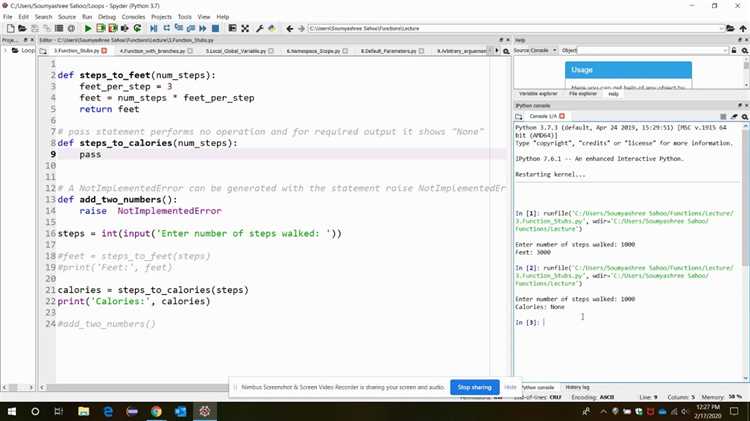Close the Console 1/A tab
Image resolution: width=750 pixels, height=421 pixels.
tap(562, 116)
